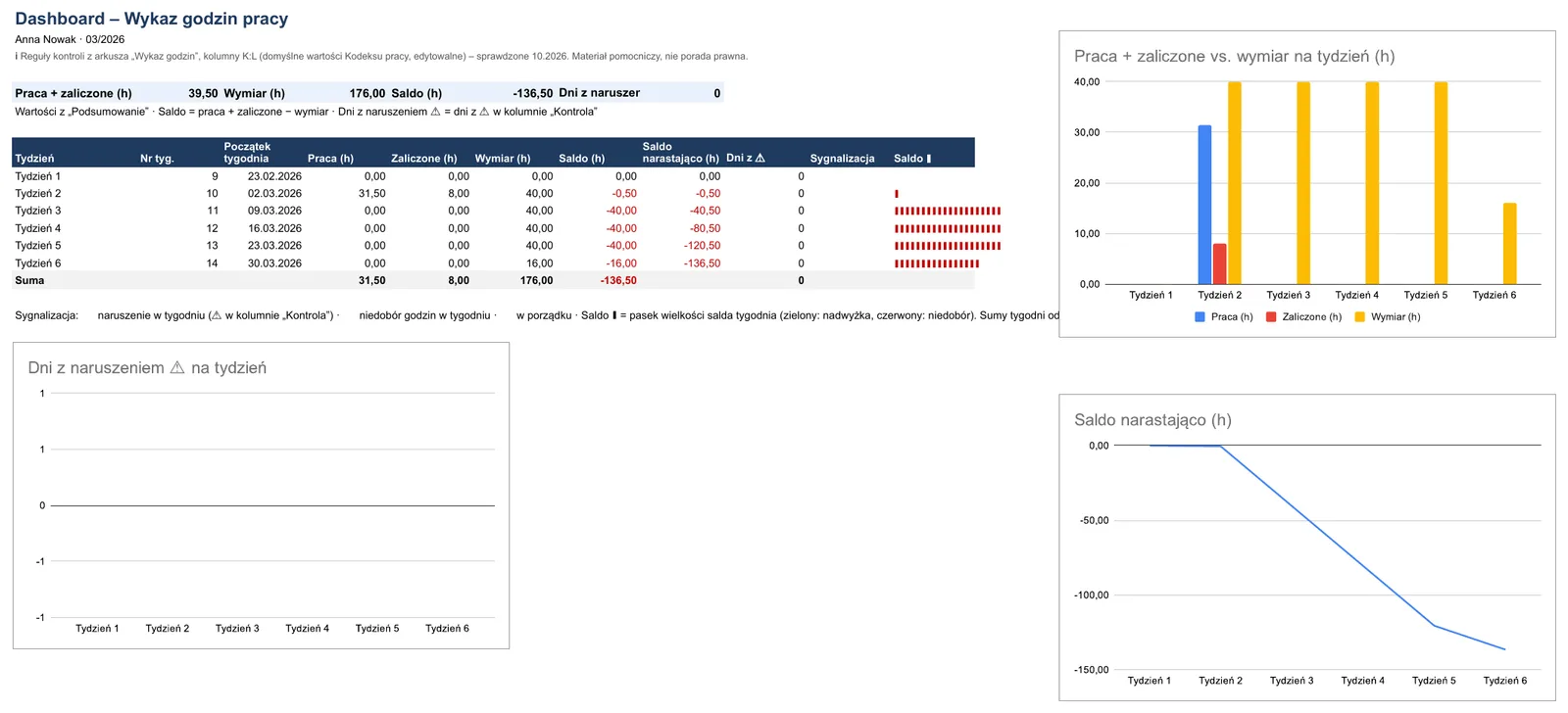Select the 16,00 Wymiar cell in the Tydzień 6 row
The image size is (1568, 713).
tap(539, 263)
